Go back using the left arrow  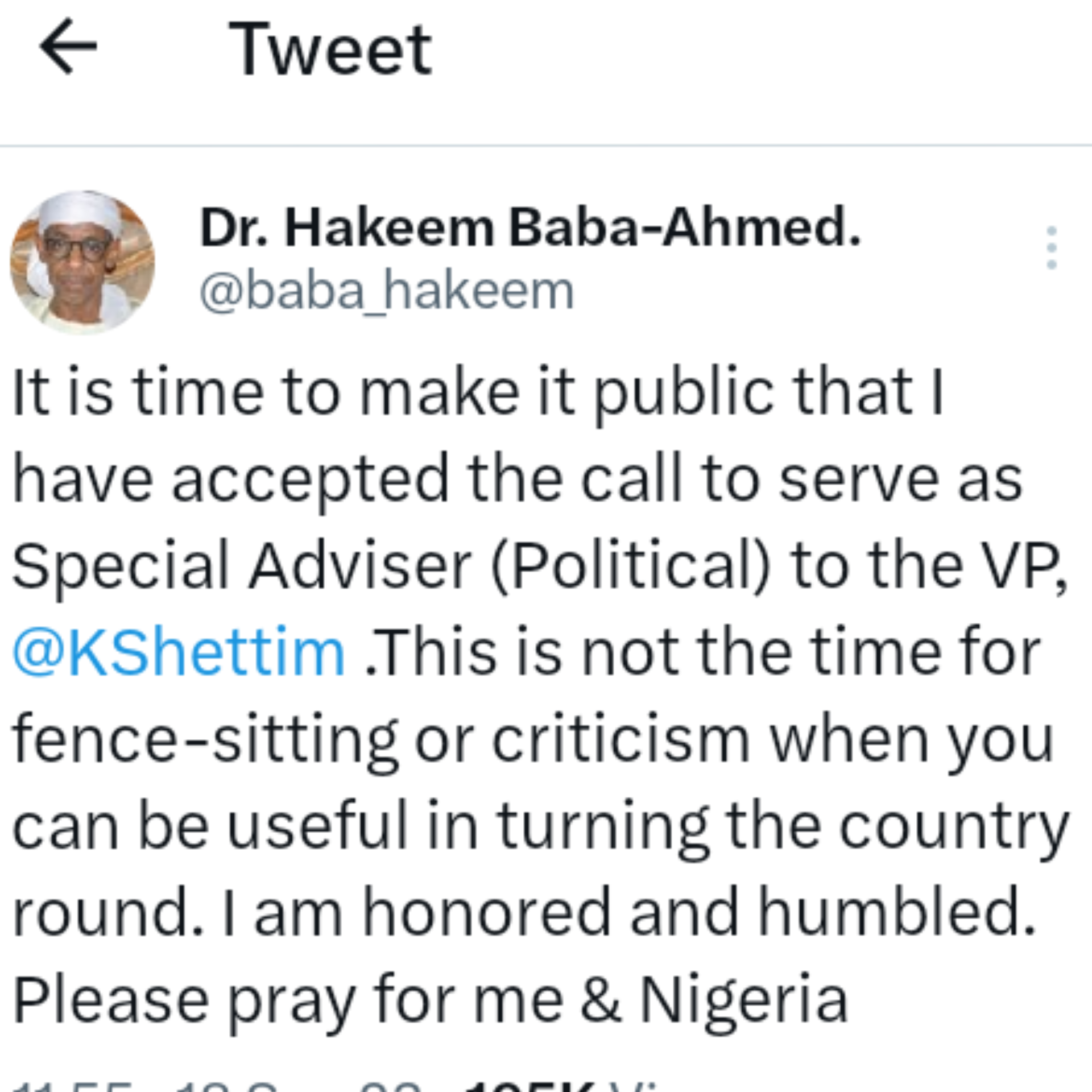click(68, 47)
